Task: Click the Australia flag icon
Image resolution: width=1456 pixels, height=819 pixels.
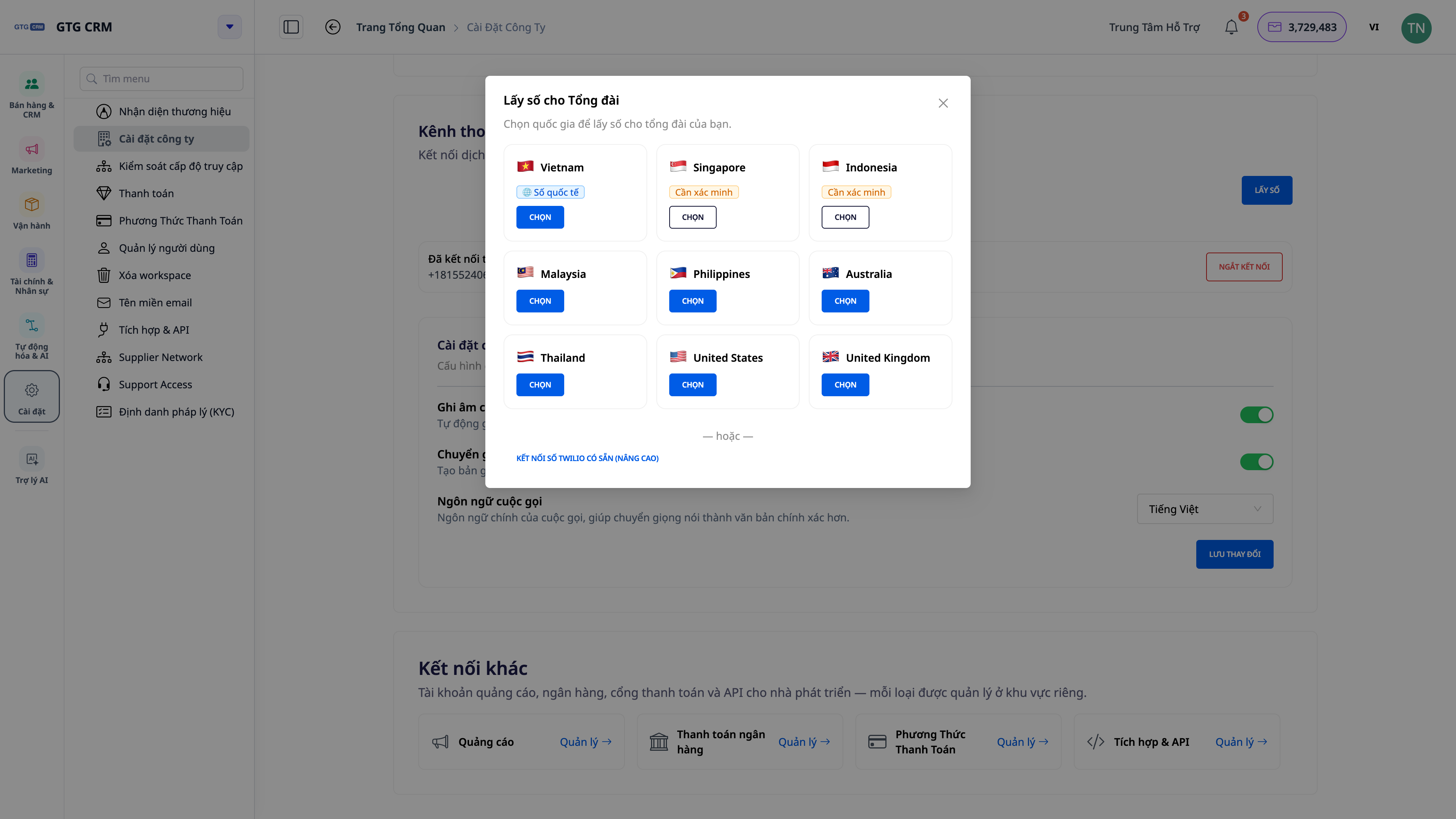Action: pos(830,273)
